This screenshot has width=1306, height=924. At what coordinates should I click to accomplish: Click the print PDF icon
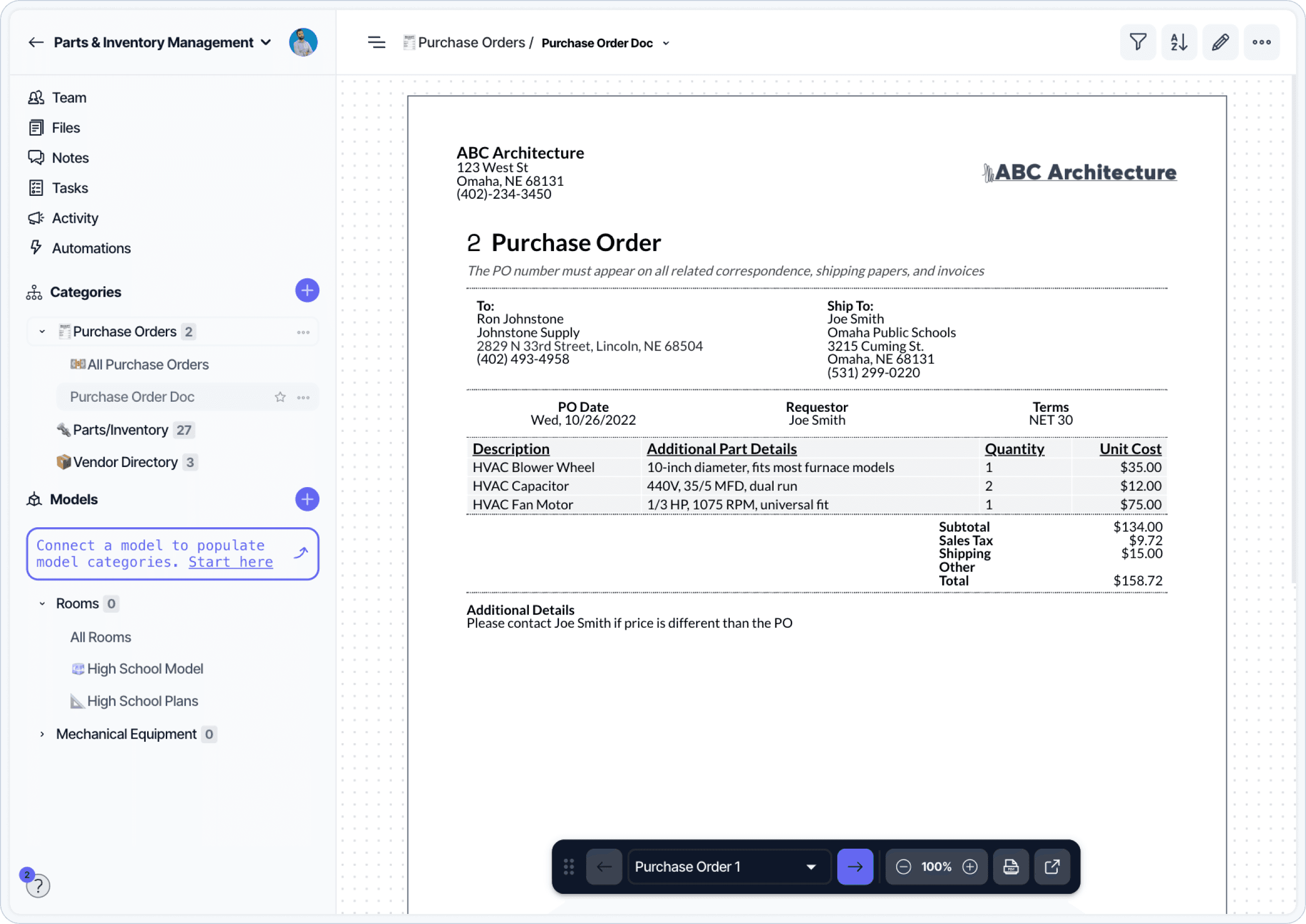coord(1010,867)
